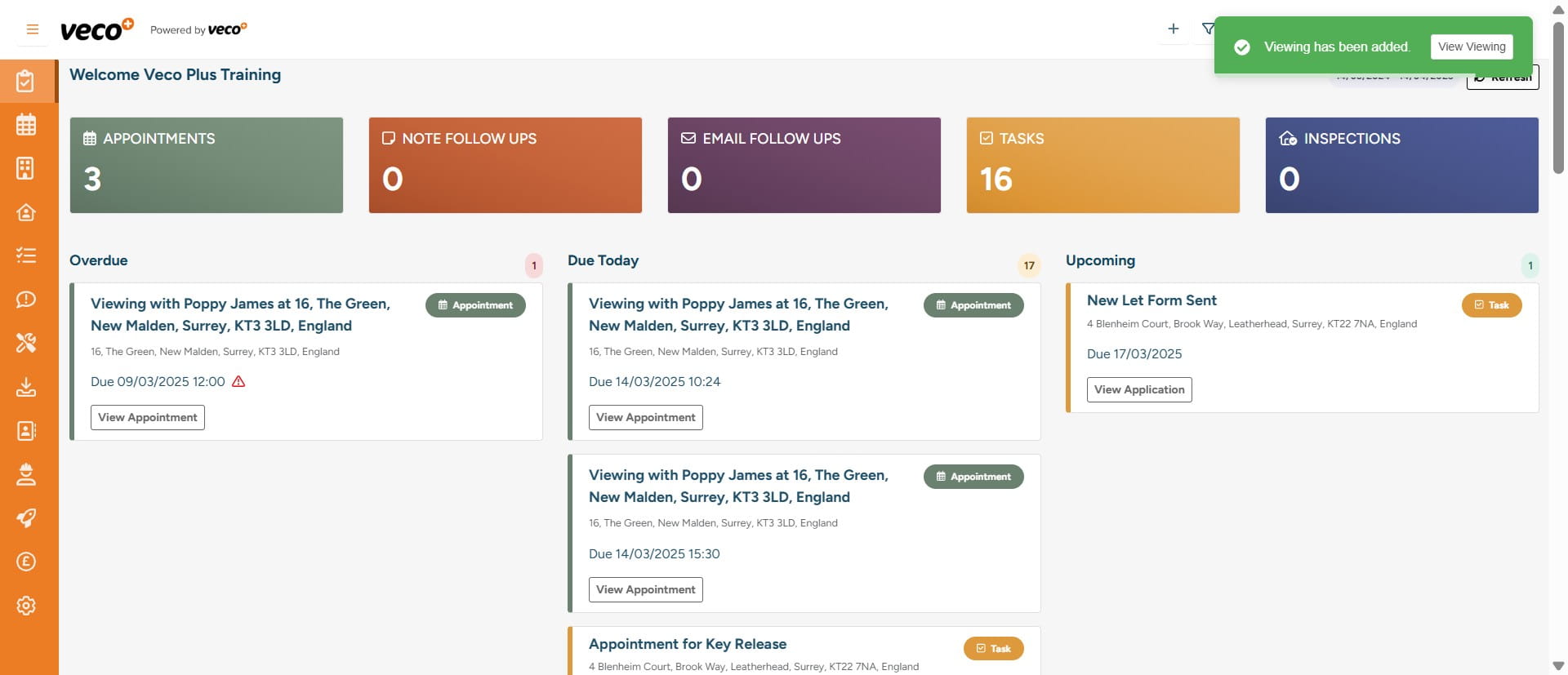
Task: Open the Appointments summary tile
Action: pyautogui.click(x=206, y=165)
